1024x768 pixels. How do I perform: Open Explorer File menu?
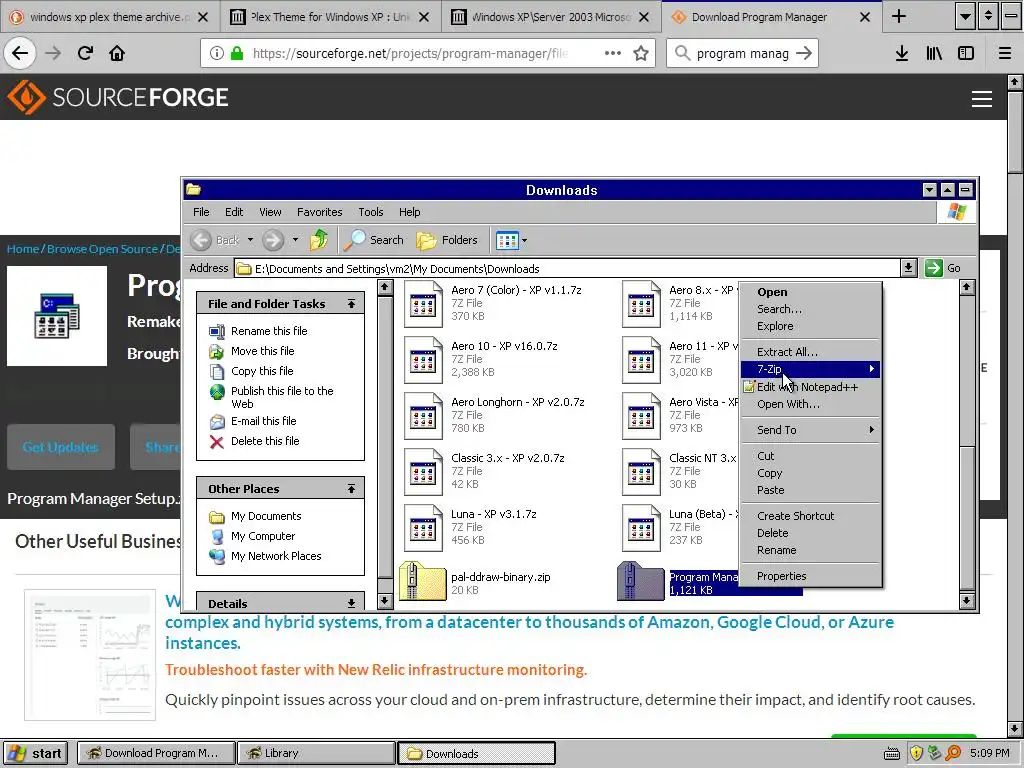click(x=201, y=212)
